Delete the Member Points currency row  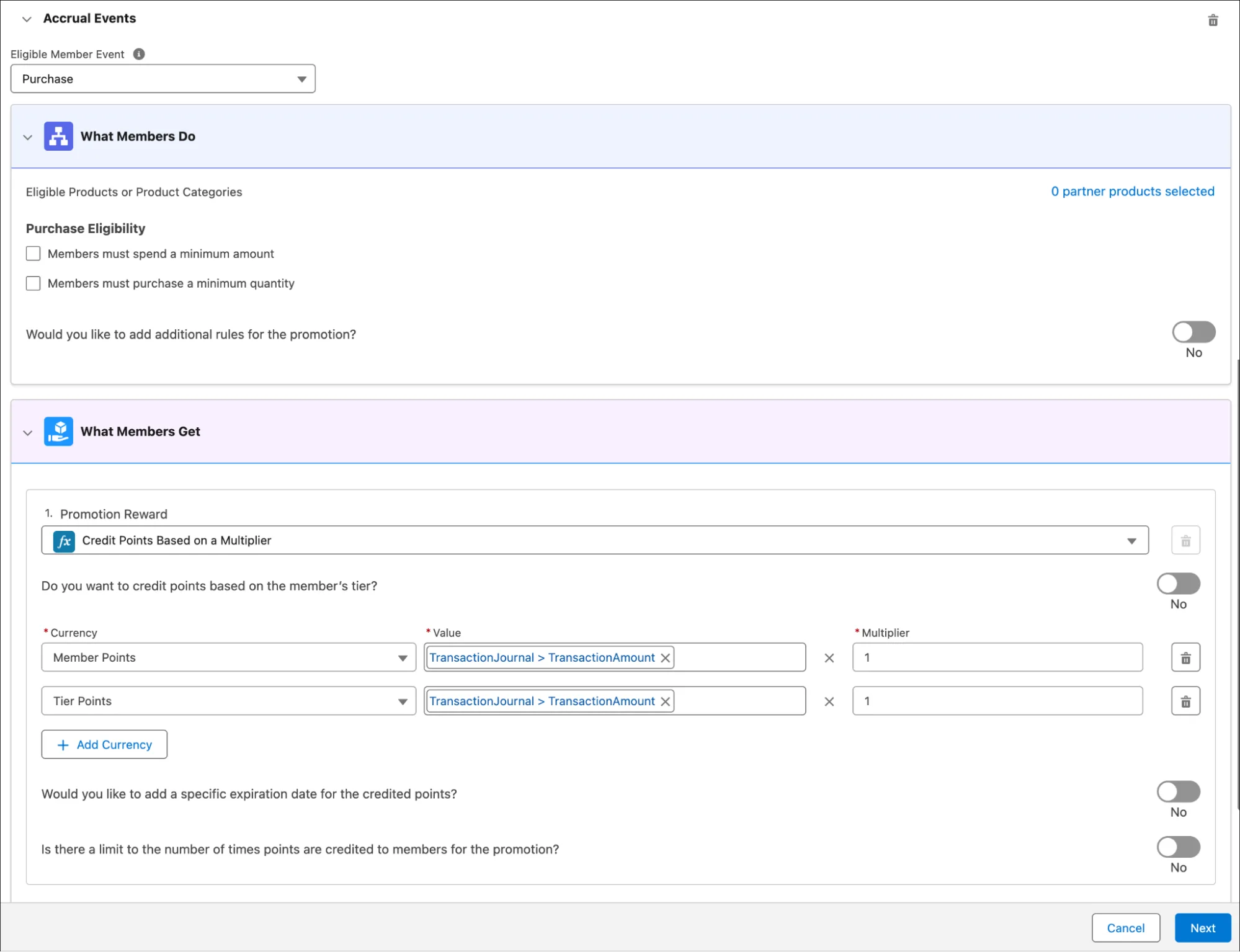pyautogui.click(x=1186, y=657)
